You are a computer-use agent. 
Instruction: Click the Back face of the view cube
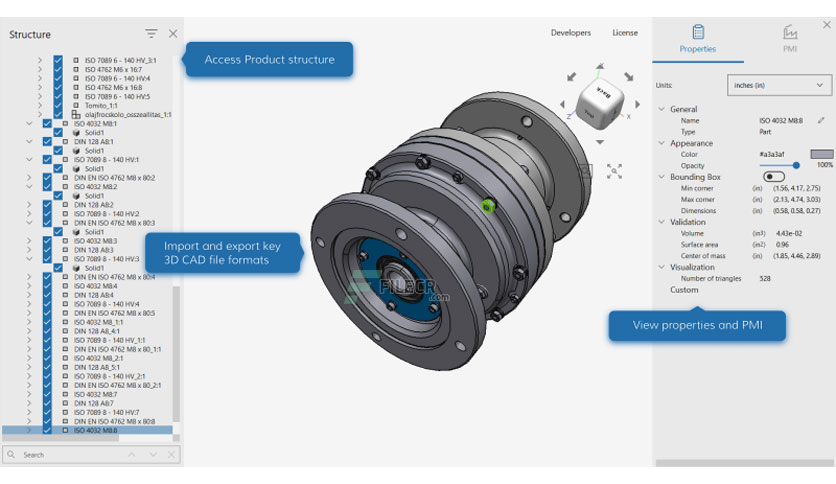pyautogui.click(x=604, y=92)
